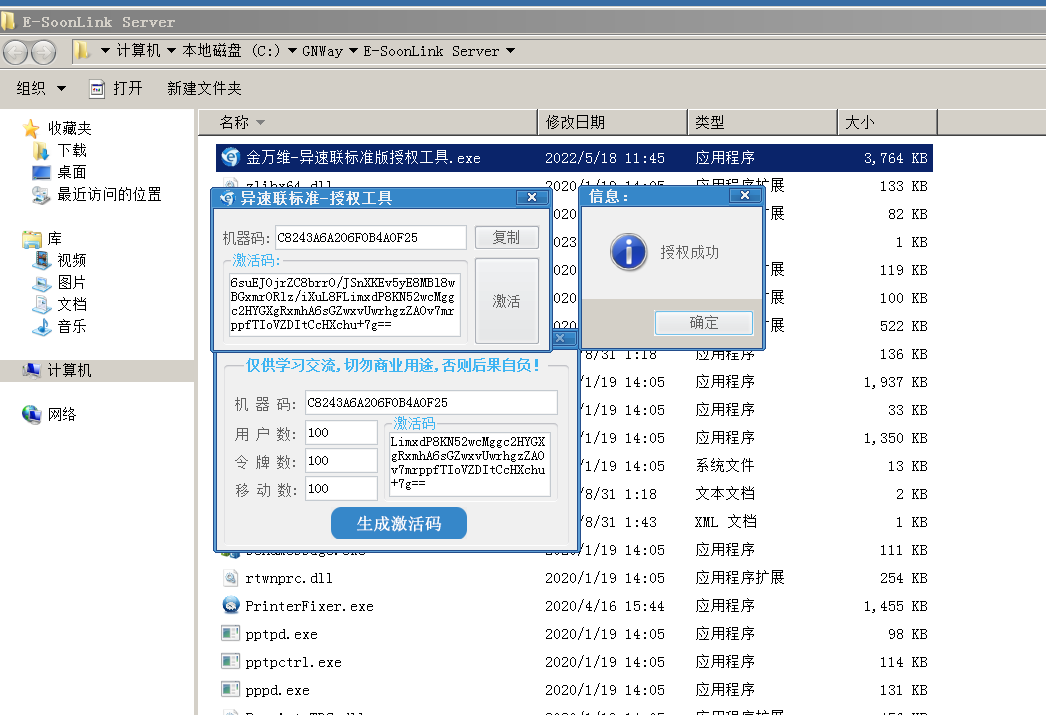
Task: Click the 移动数 input field
Action: (341, 488)
